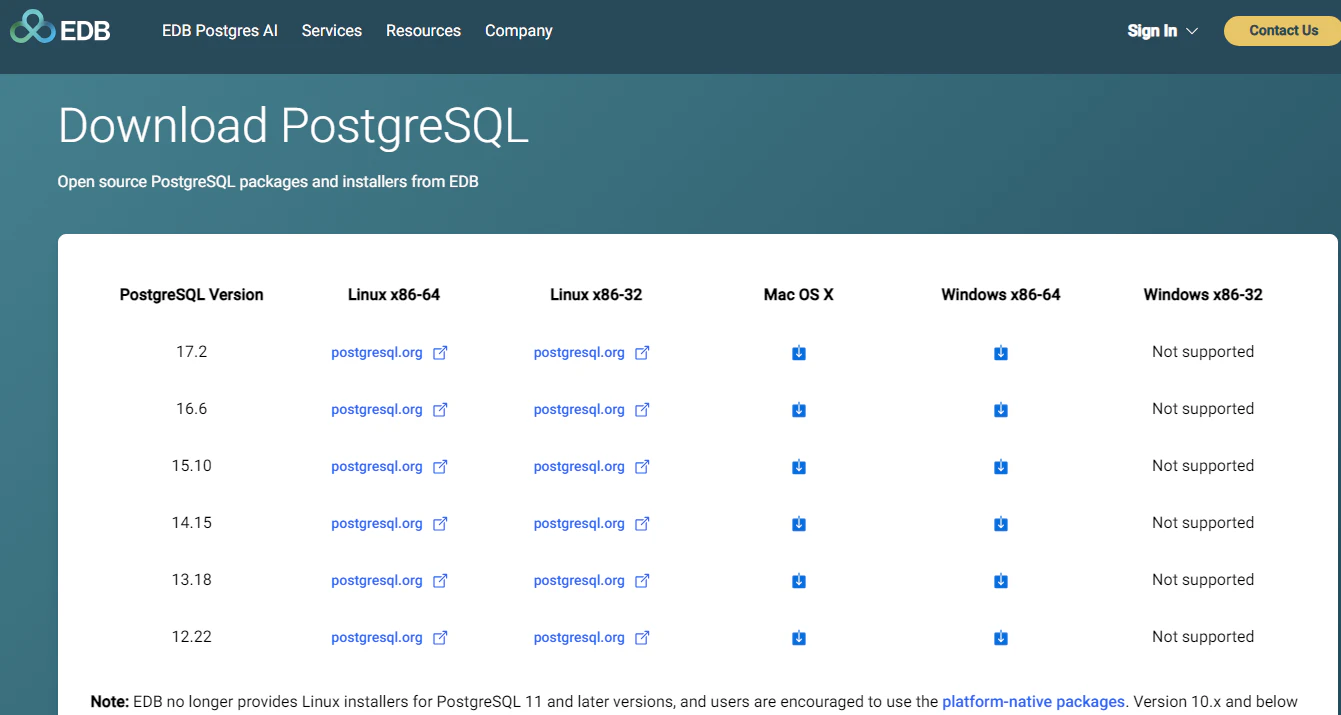Open 14.15 Linux x86-32 postgresql.org link
Viewport: 1341px width, 715px height.
pos(592,524)
